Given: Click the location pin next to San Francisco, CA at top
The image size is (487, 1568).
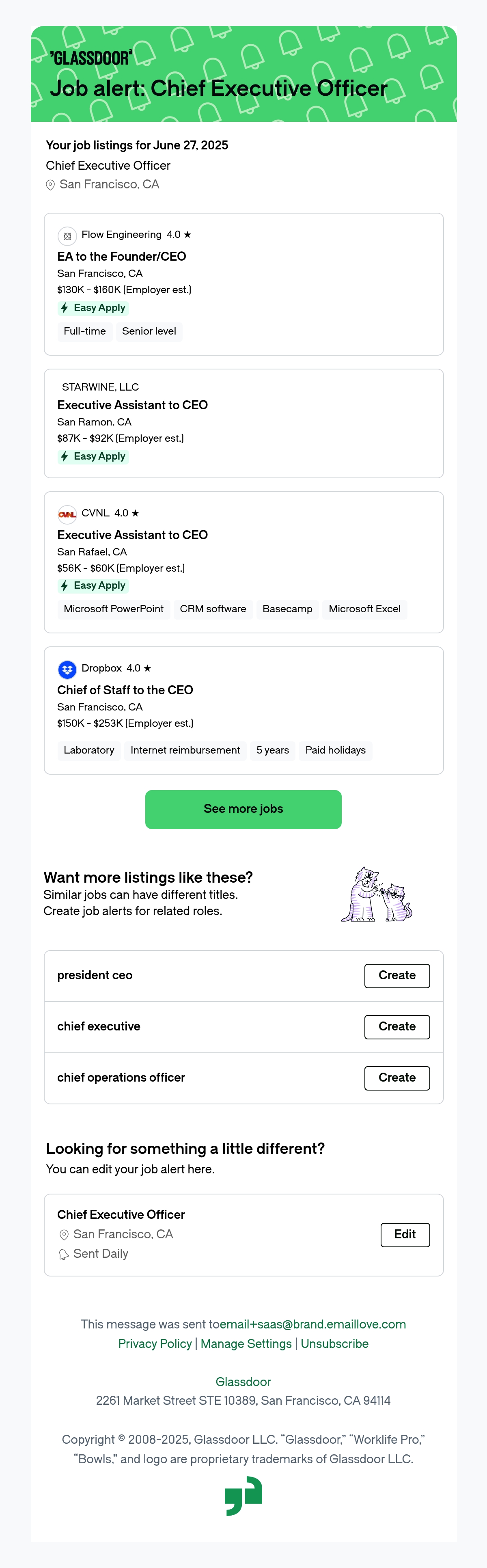Looking at the screenshot, I should tap(50, 185).
